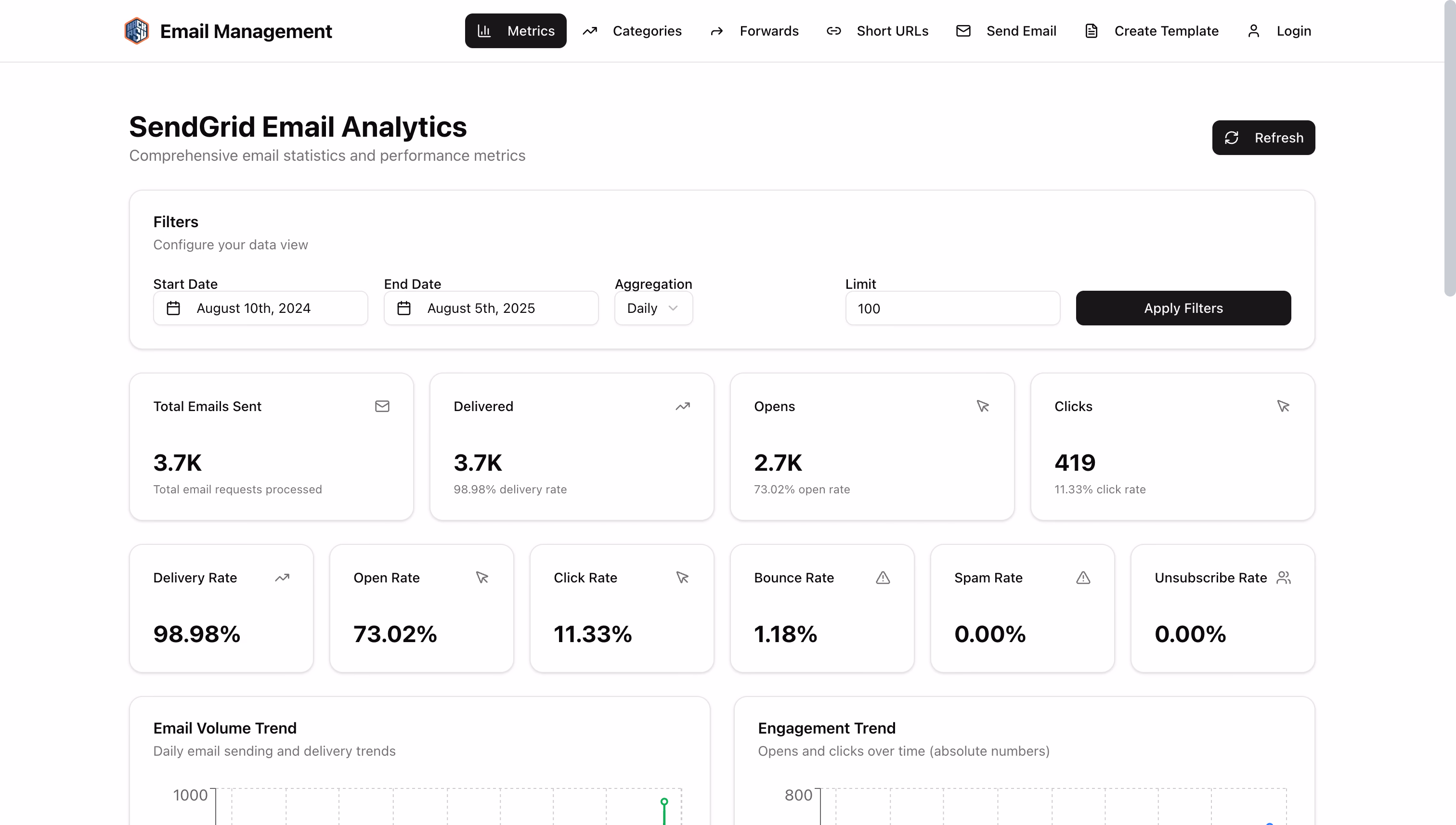1456x825 pixels.
Task: Click the Engagement Trend chart heading
Action: click(x=827, y=728)
